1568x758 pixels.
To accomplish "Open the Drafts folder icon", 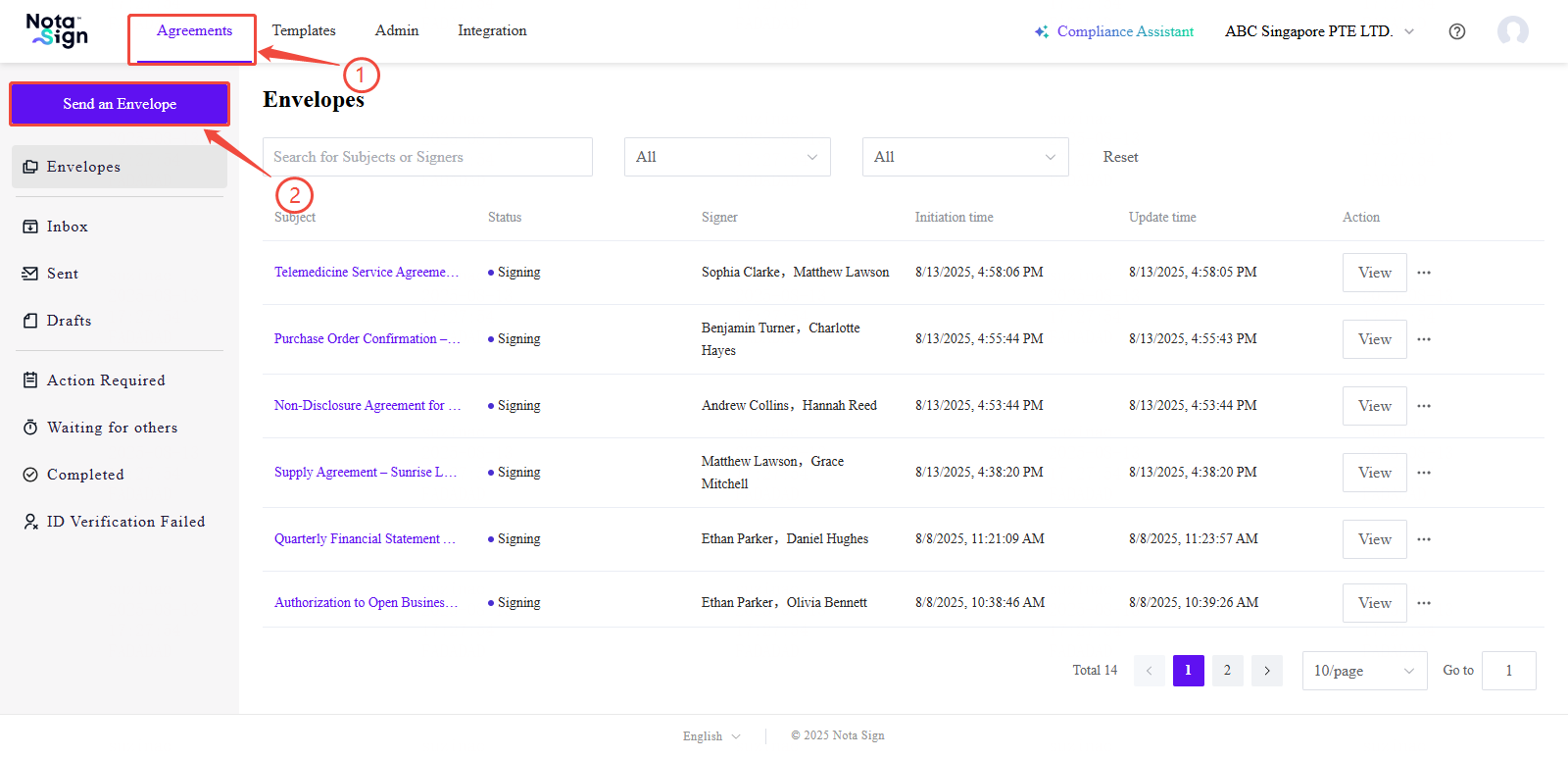I will pyautogui.click(x=30, y=321).
